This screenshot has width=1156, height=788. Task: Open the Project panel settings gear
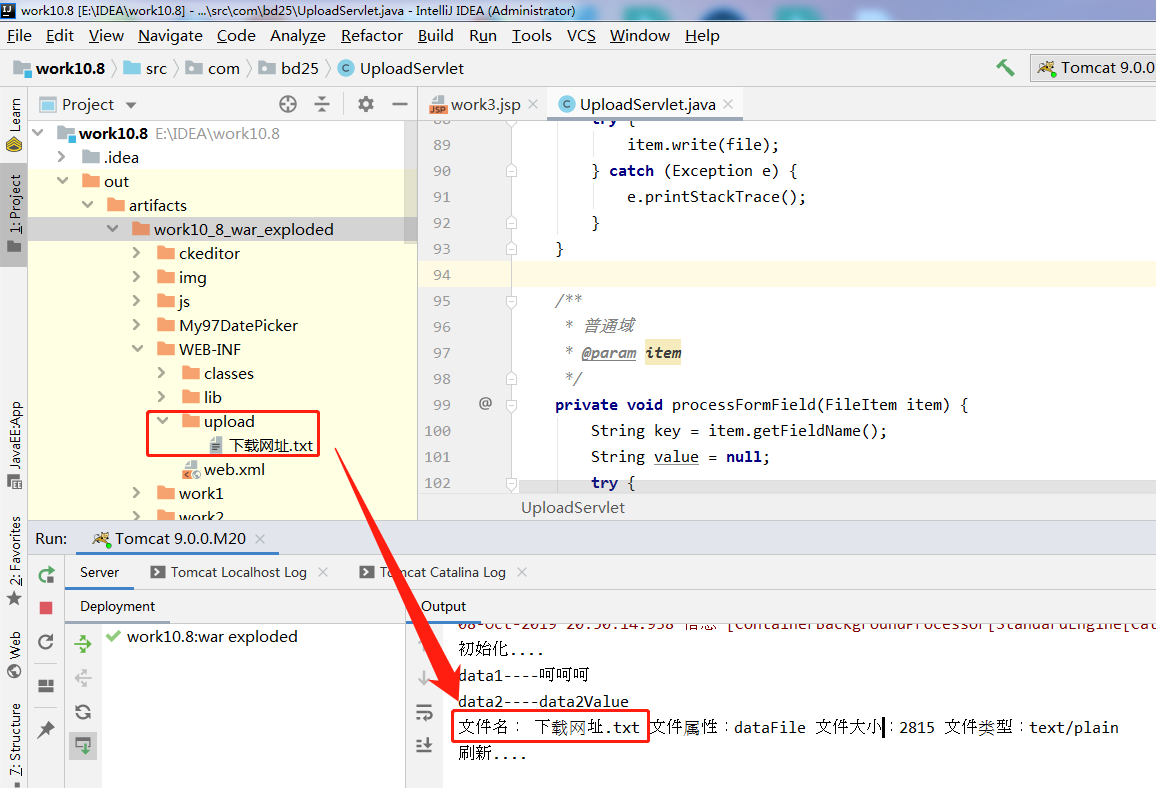[366, 104]
